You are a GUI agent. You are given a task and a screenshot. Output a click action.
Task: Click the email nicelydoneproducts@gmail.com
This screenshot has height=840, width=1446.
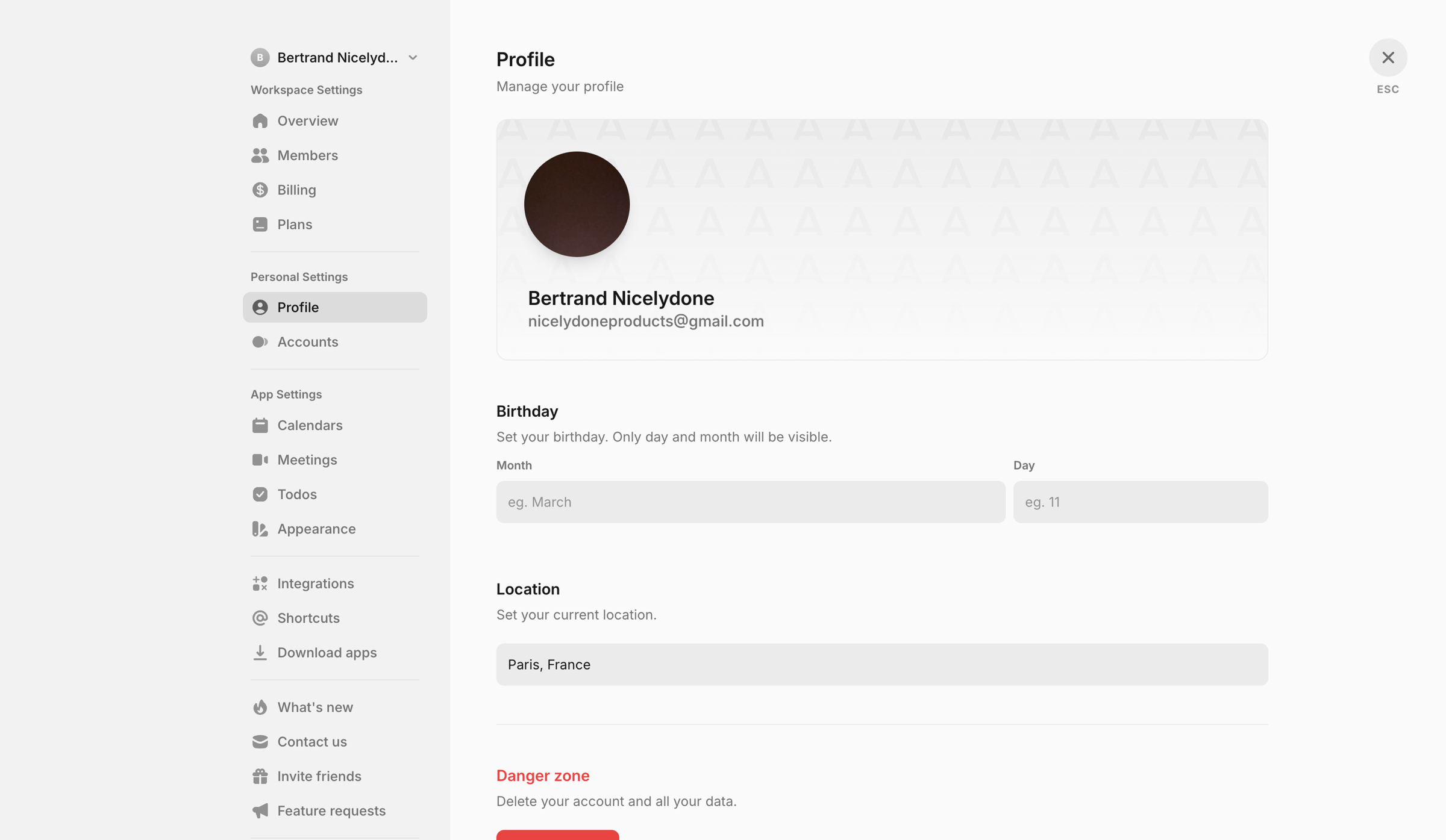[646, 321]
